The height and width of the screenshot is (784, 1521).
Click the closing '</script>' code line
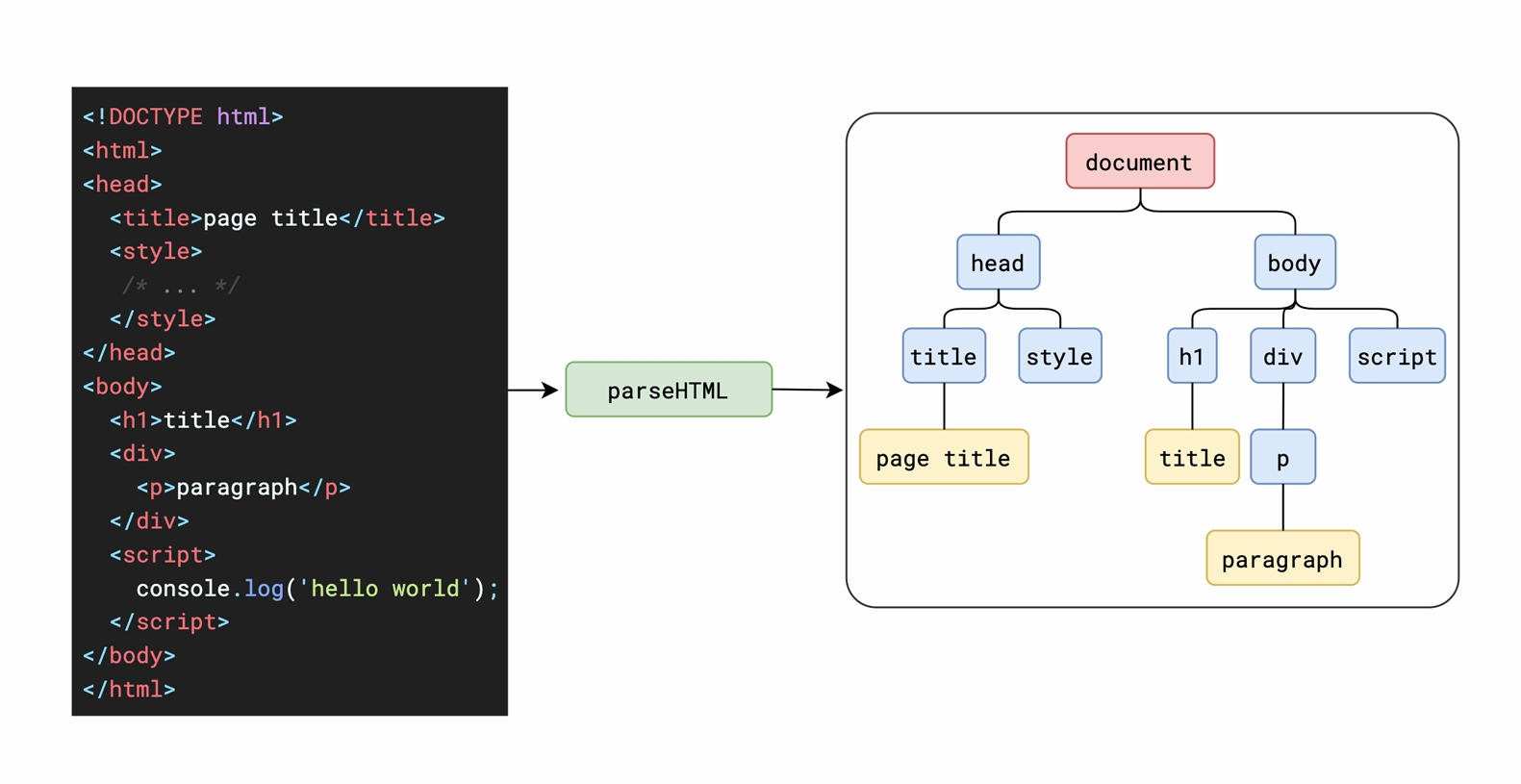[169, 621]
